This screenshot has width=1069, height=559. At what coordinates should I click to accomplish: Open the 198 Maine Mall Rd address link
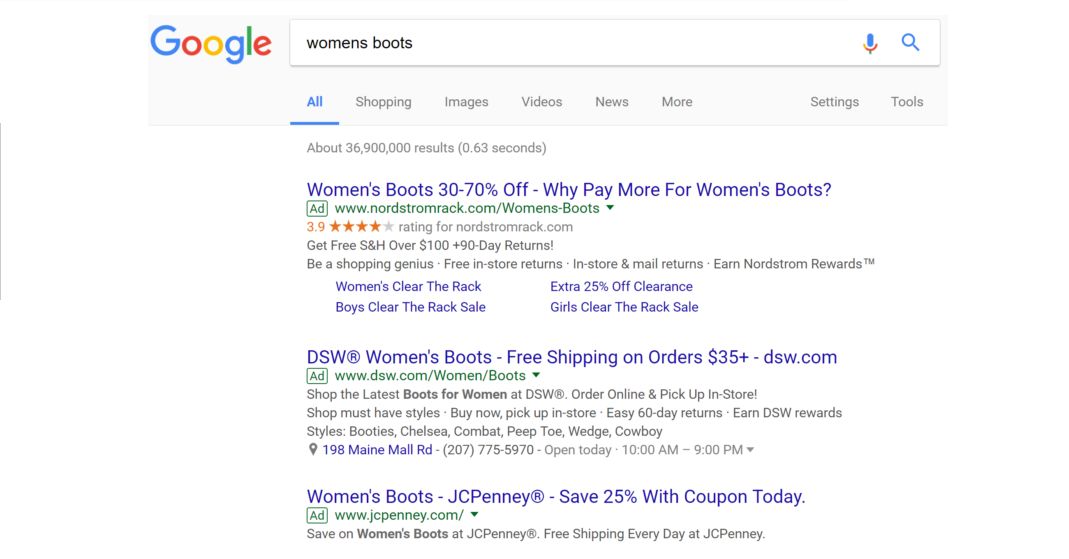[377, 450]
